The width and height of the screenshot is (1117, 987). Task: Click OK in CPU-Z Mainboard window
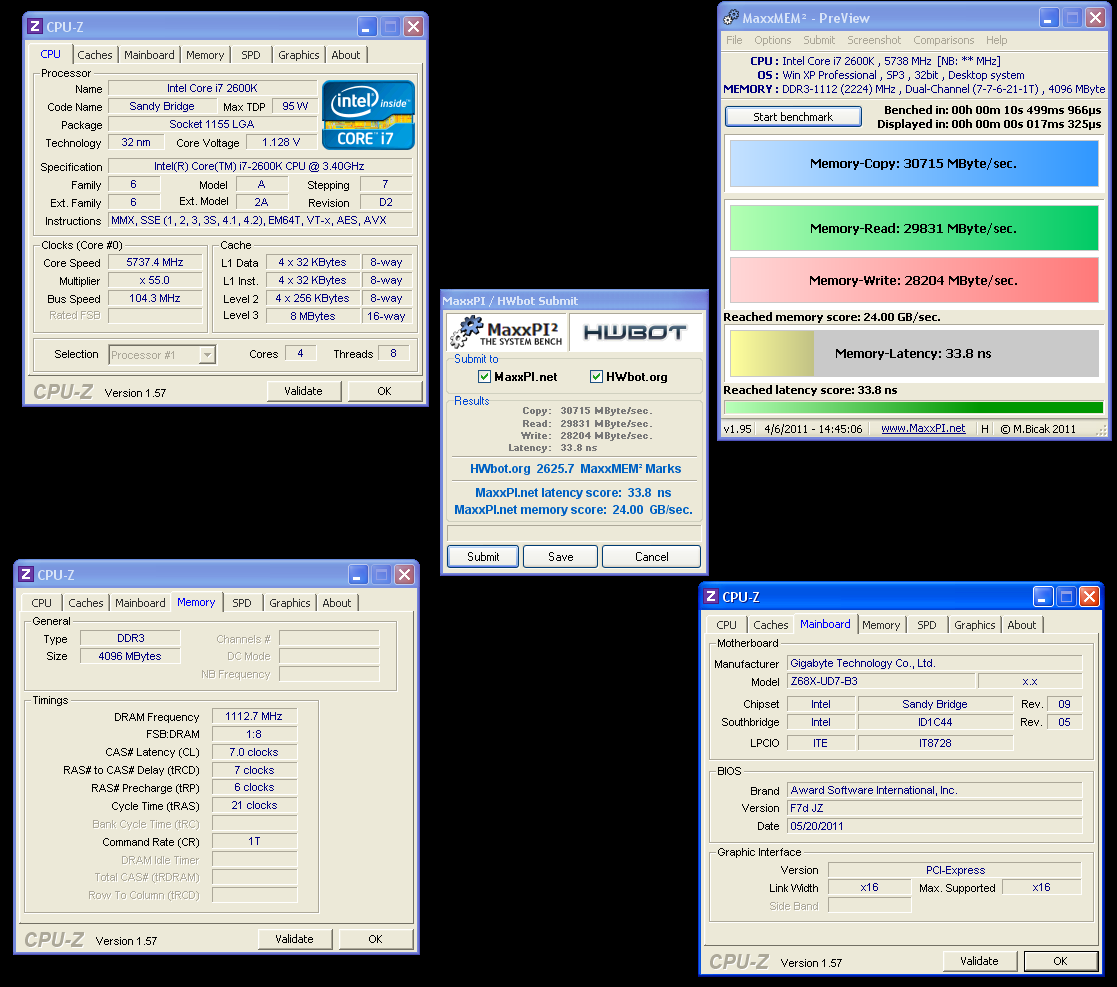1061,961
